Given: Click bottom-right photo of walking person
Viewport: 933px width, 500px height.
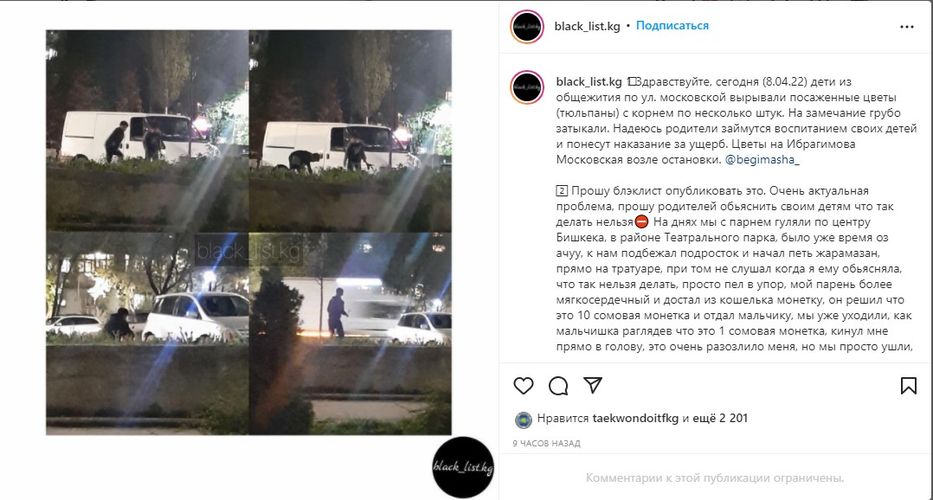Looking at the screenshot, I should 350,333.
